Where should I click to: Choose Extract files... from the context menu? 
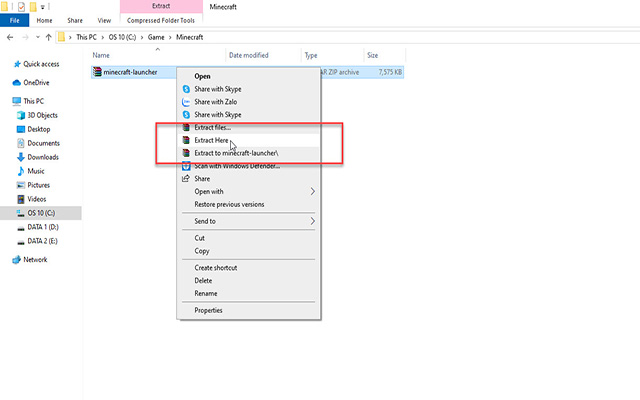coord(211,128)
